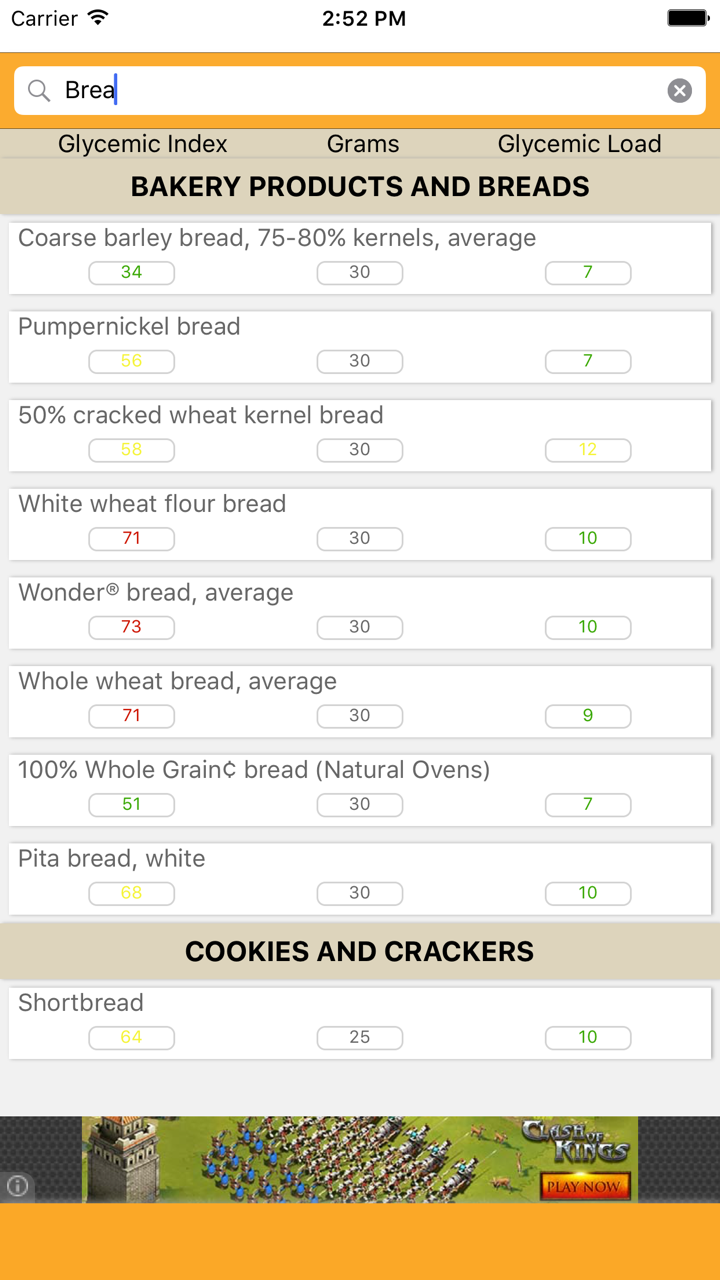Select the Glycemic Index column header

(x=142, y=144)
